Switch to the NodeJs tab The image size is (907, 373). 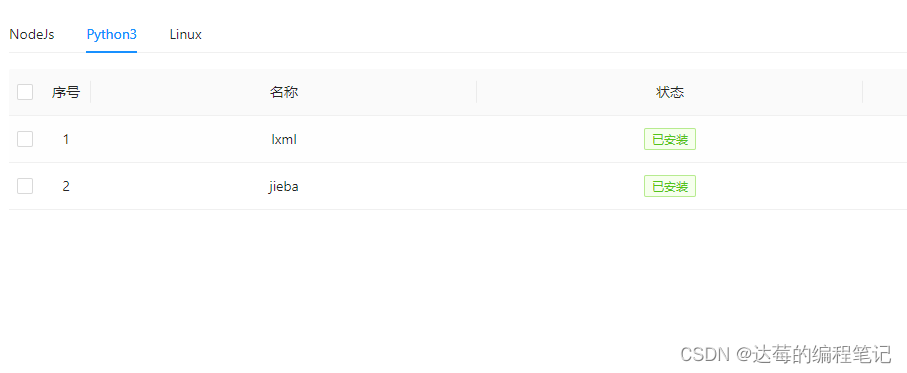32,34
